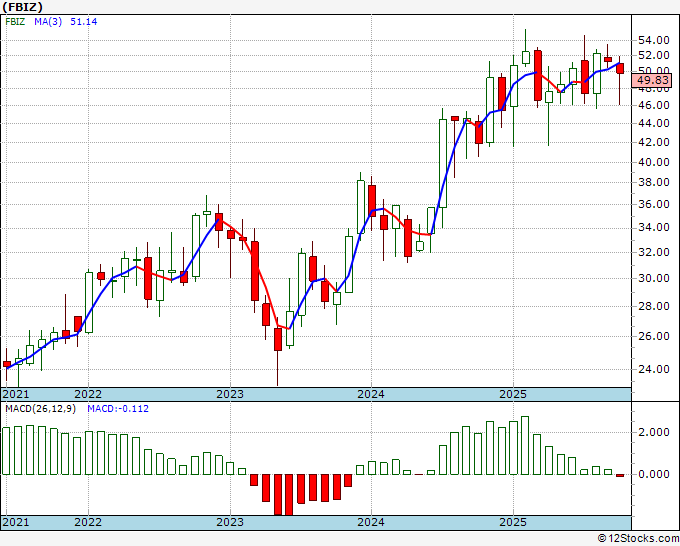Select the MA(3) indicator label

[48, 21]
